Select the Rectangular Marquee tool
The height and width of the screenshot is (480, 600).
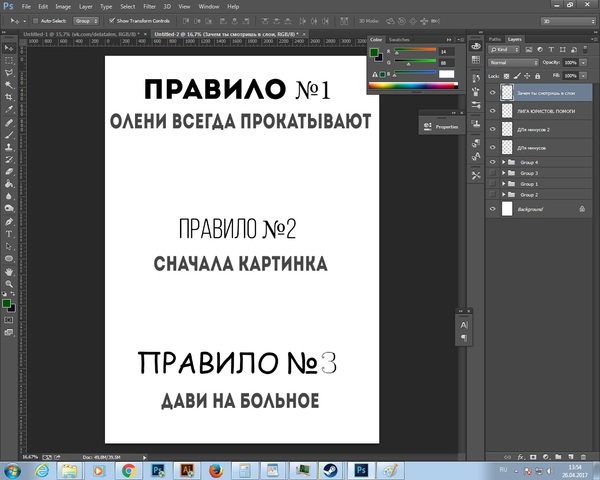point(8,60)
